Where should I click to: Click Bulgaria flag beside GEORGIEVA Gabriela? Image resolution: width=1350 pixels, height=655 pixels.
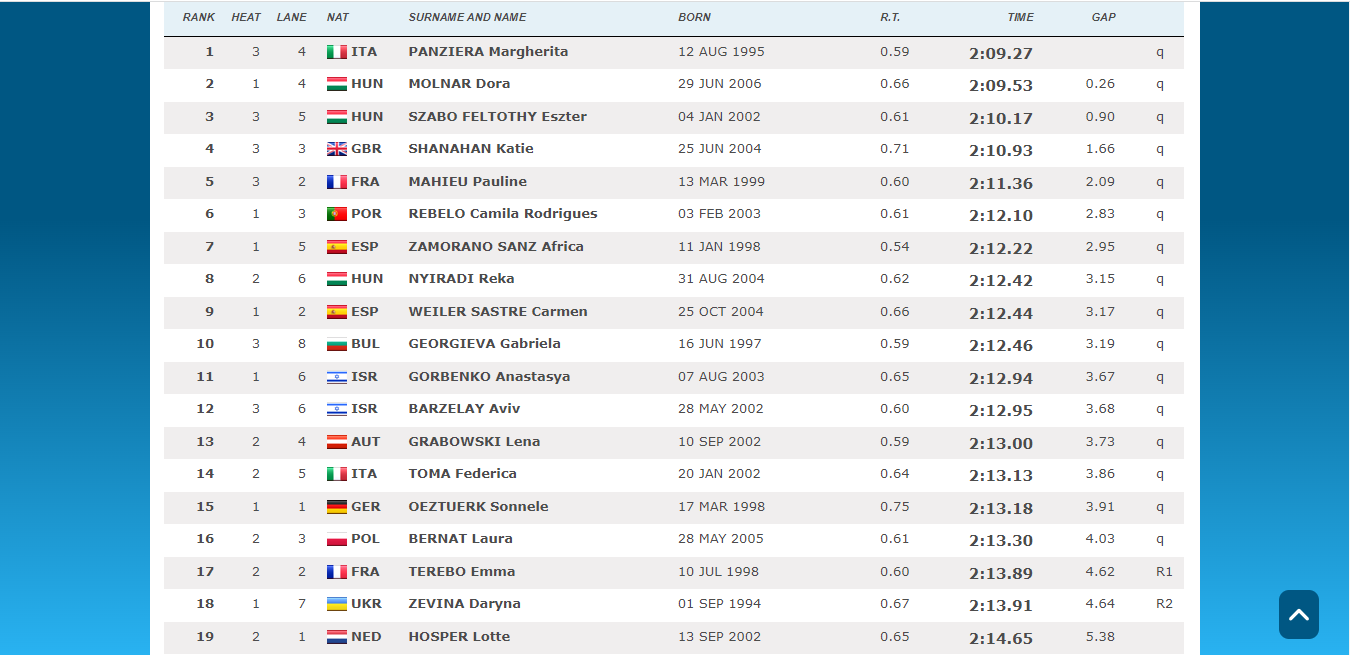[x=337, y=344]
